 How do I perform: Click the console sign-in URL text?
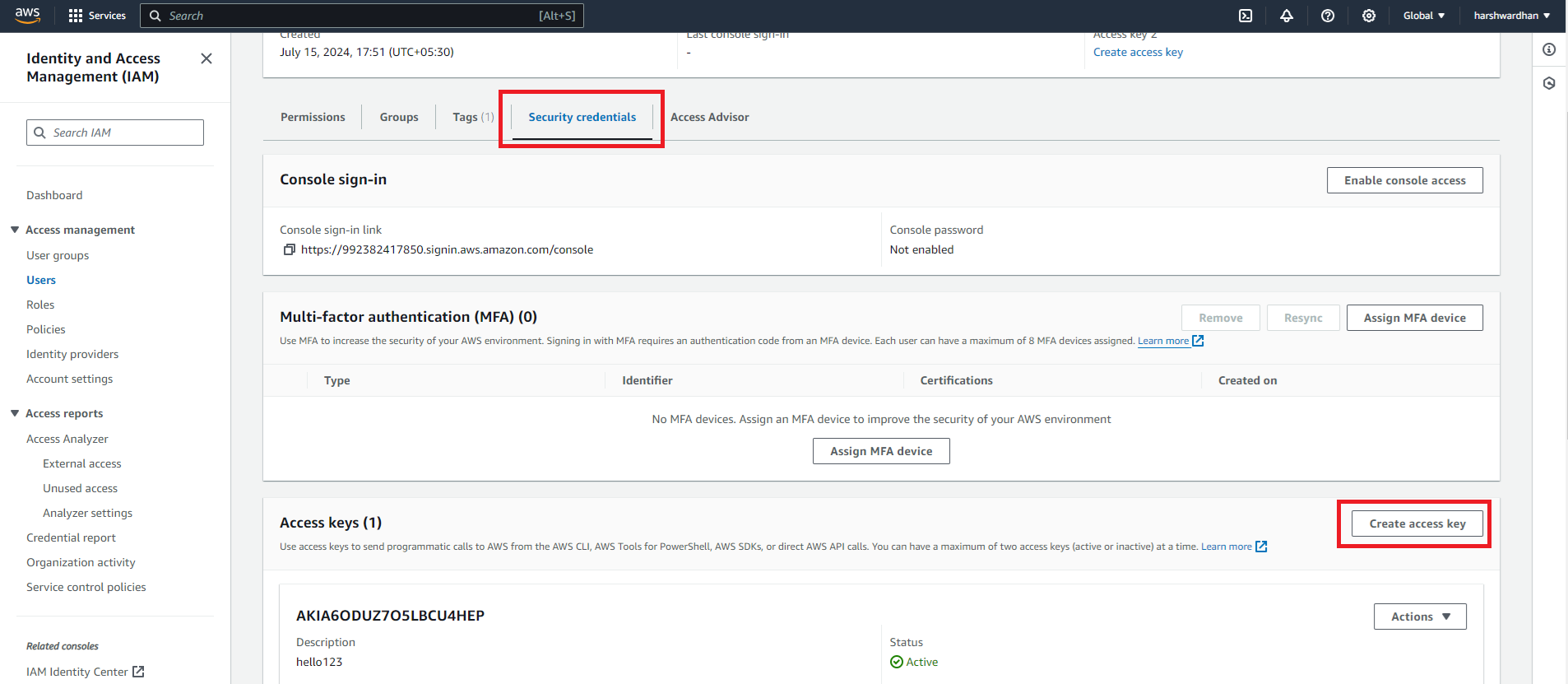(447, 249)
